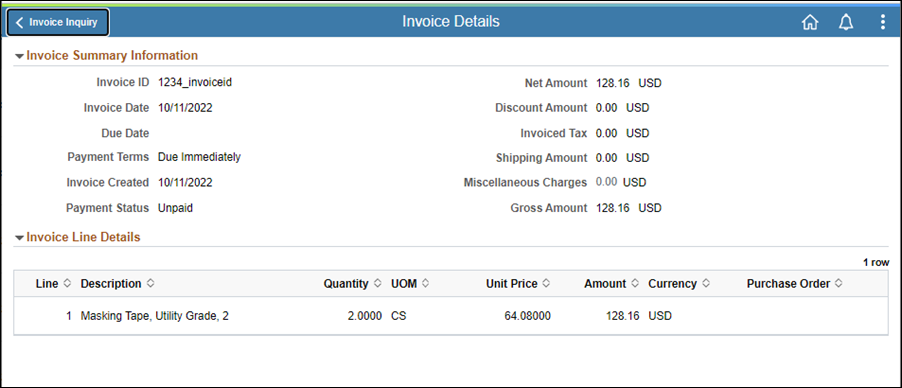The height and width of the screenshot is (388, 902).
Task: Select the Masking Tape line row
Action: (450, 316)
